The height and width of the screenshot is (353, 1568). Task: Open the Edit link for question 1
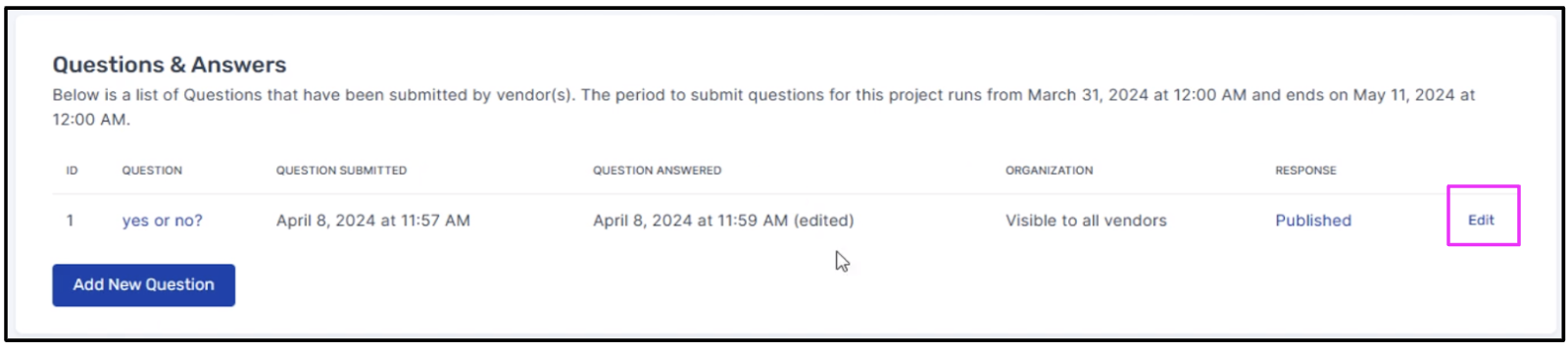1480,220
